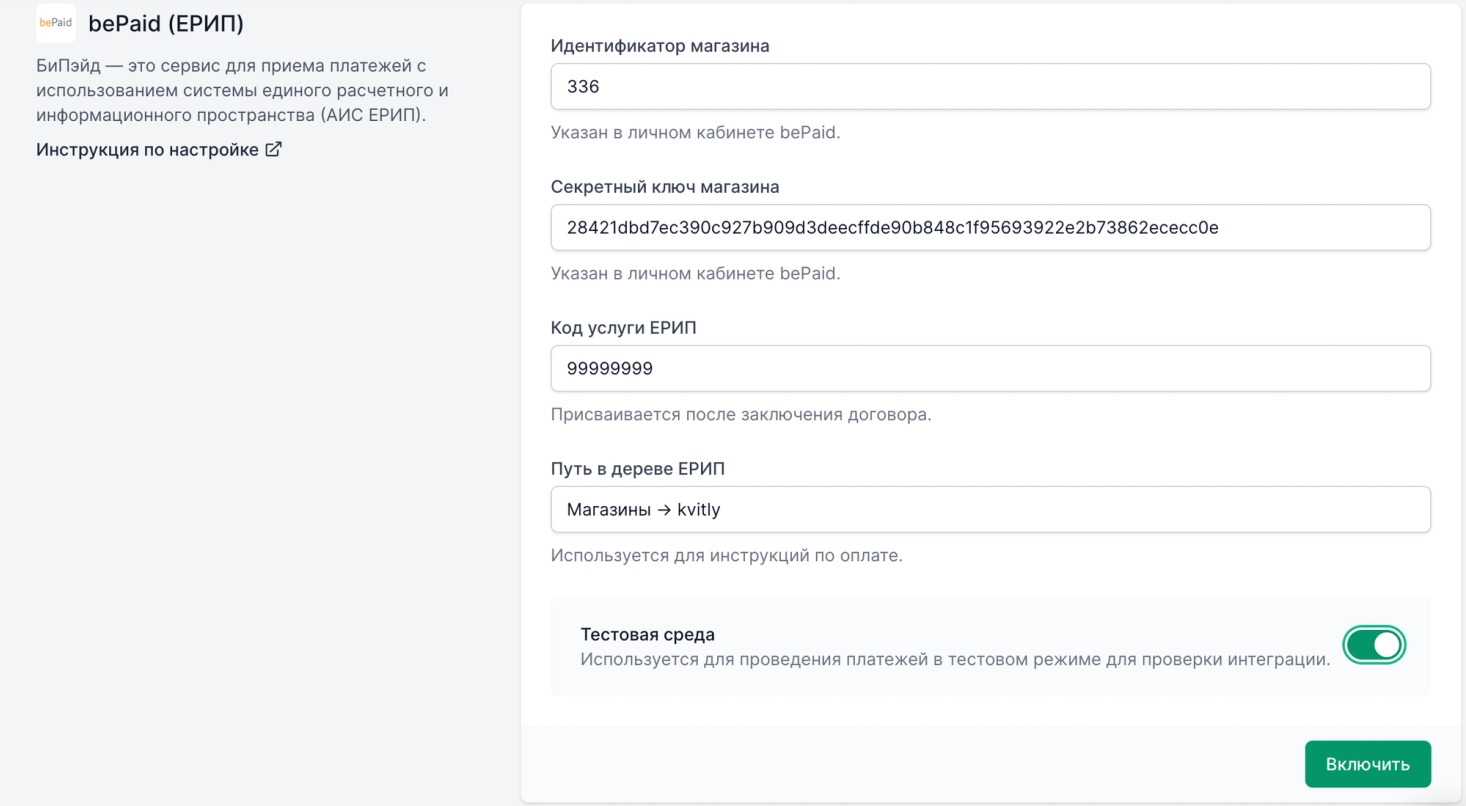Click the Используется для инструкций по оплате hint
Screen dimensions: 1466x806
point(726,555)
